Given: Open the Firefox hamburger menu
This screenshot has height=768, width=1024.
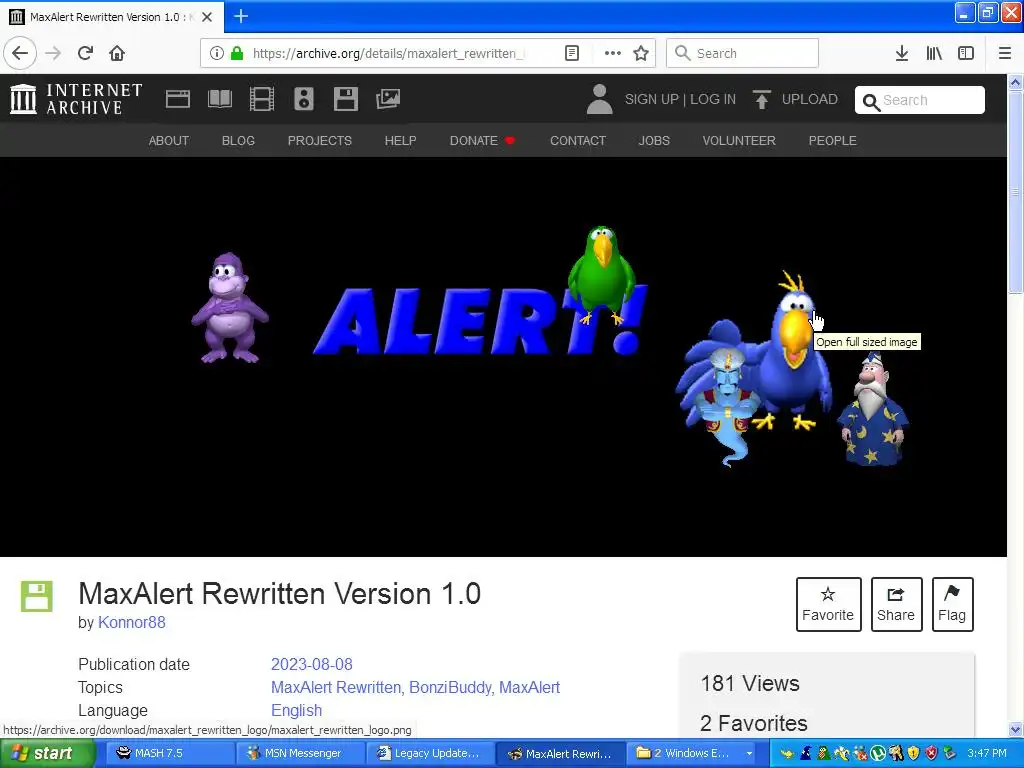Looking at the screenshot, I should 1005,53.
